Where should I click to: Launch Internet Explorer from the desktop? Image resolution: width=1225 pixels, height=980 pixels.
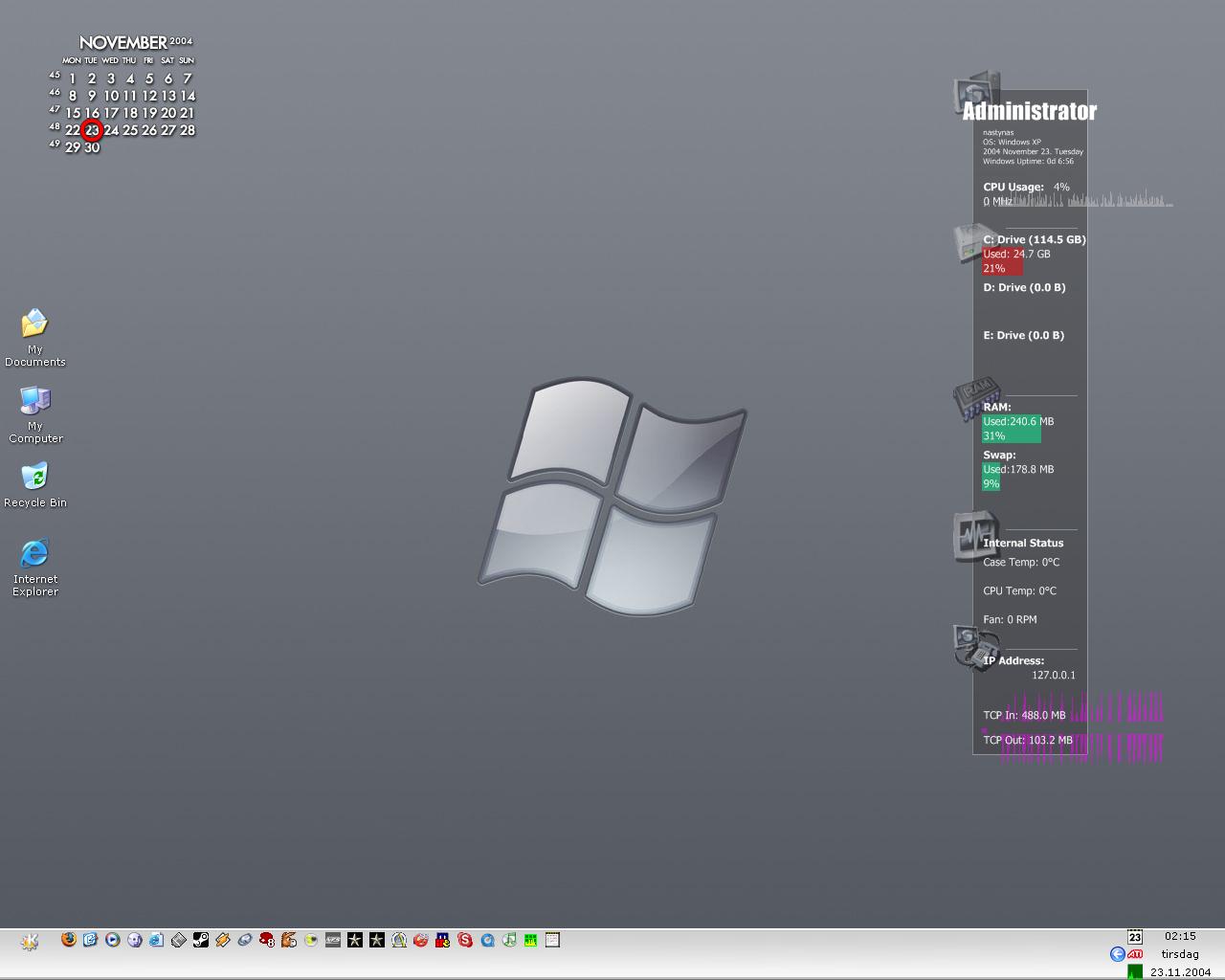34,567
